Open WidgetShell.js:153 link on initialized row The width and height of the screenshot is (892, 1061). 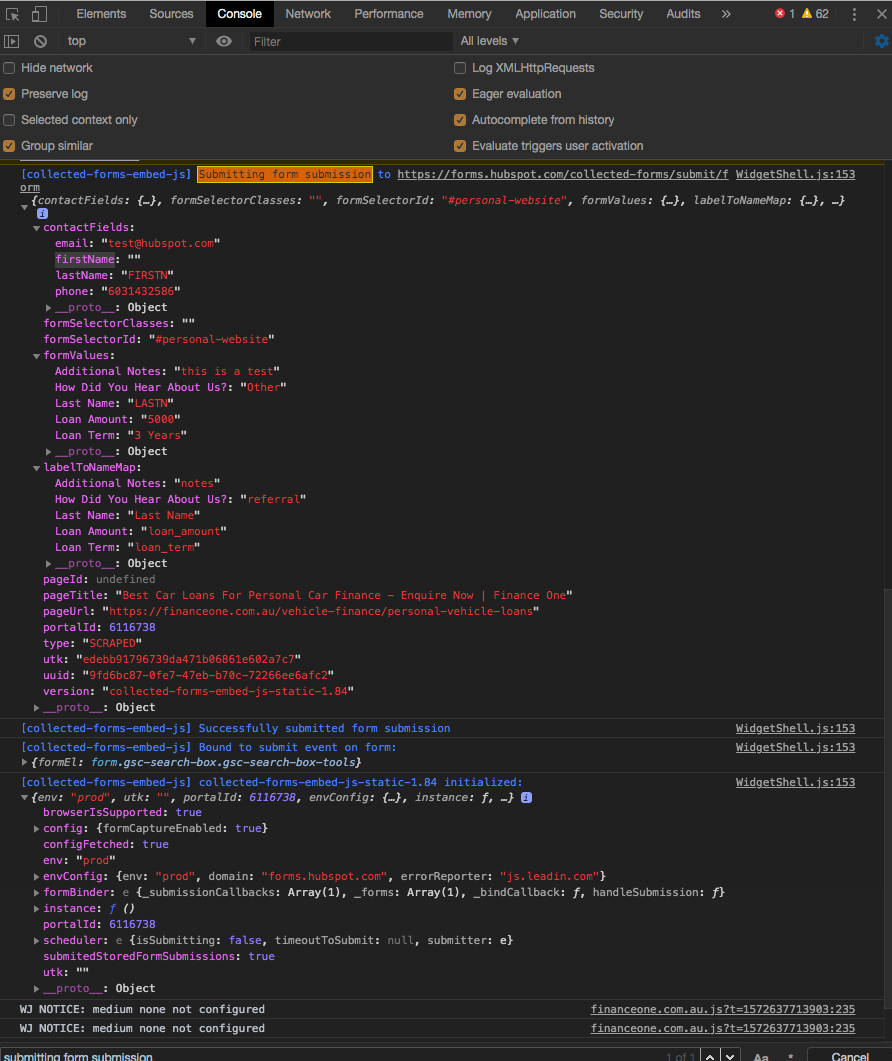pyautogui.click(x=795, y=782)
